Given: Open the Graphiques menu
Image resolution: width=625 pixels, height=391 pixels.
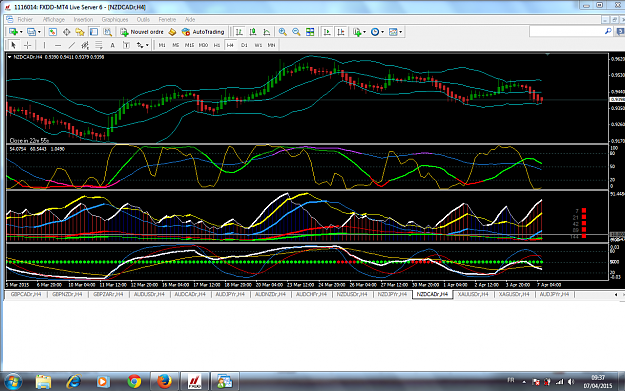Looking at the screenshot, I should [115, 20].
